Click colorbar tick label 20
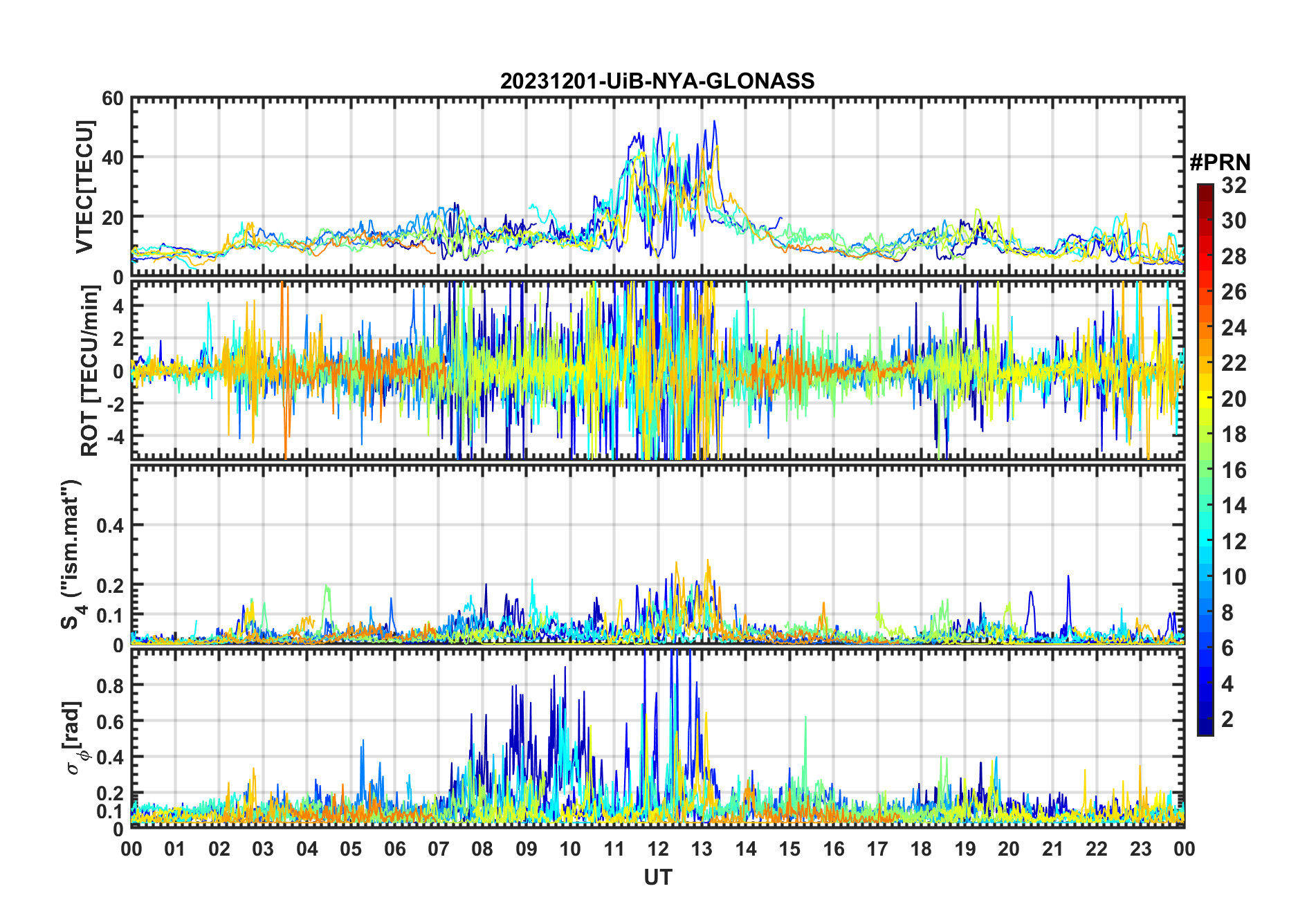 (1234, 399)
